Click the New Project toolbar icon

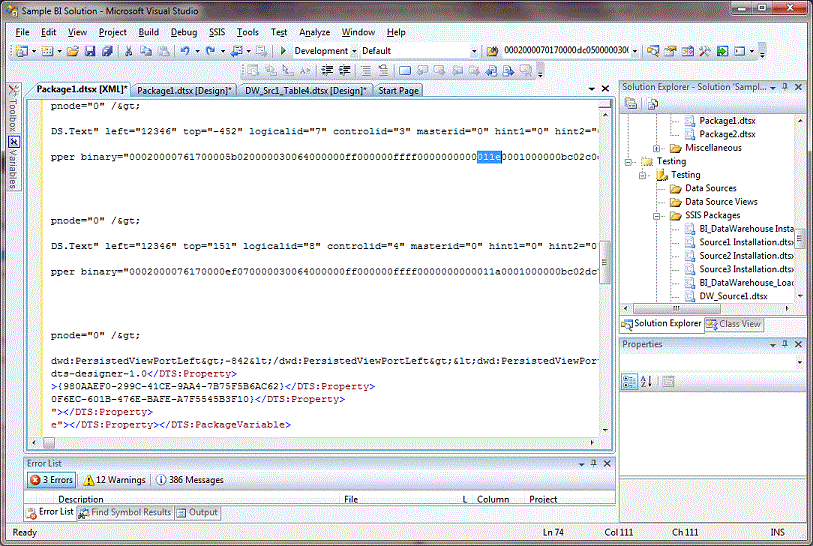[x=21, y=51]
